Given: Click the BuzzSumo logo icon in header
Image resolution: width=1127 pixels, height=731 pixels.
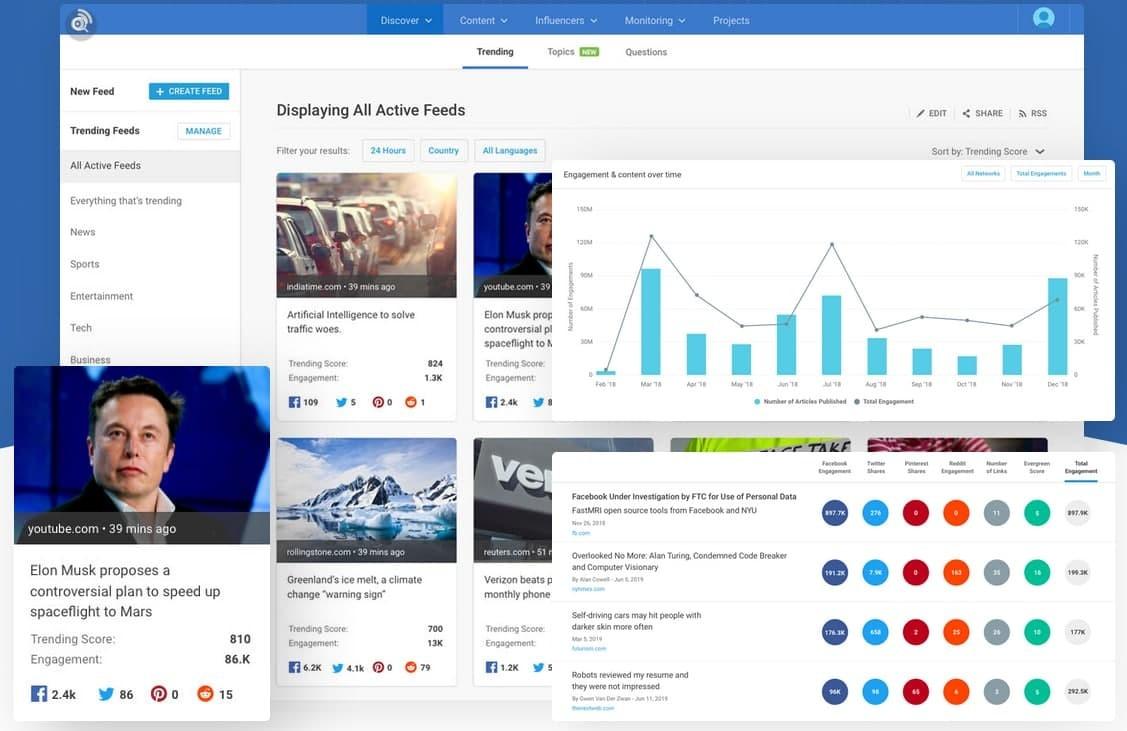Looking at the screenshot, I should pos(80,23).
